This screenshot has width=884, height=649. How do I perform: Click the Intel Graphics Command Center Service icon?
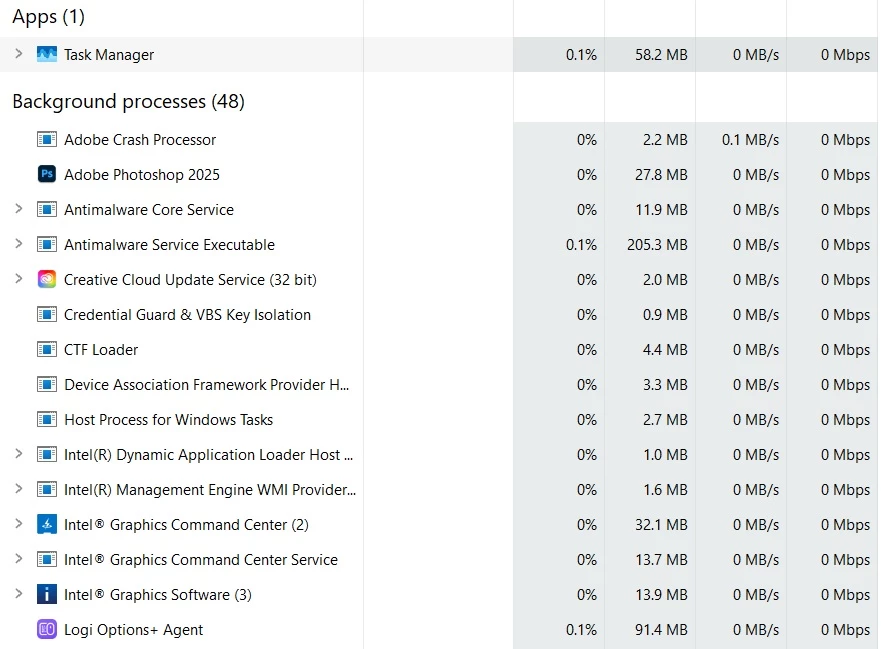pos(47,559)
